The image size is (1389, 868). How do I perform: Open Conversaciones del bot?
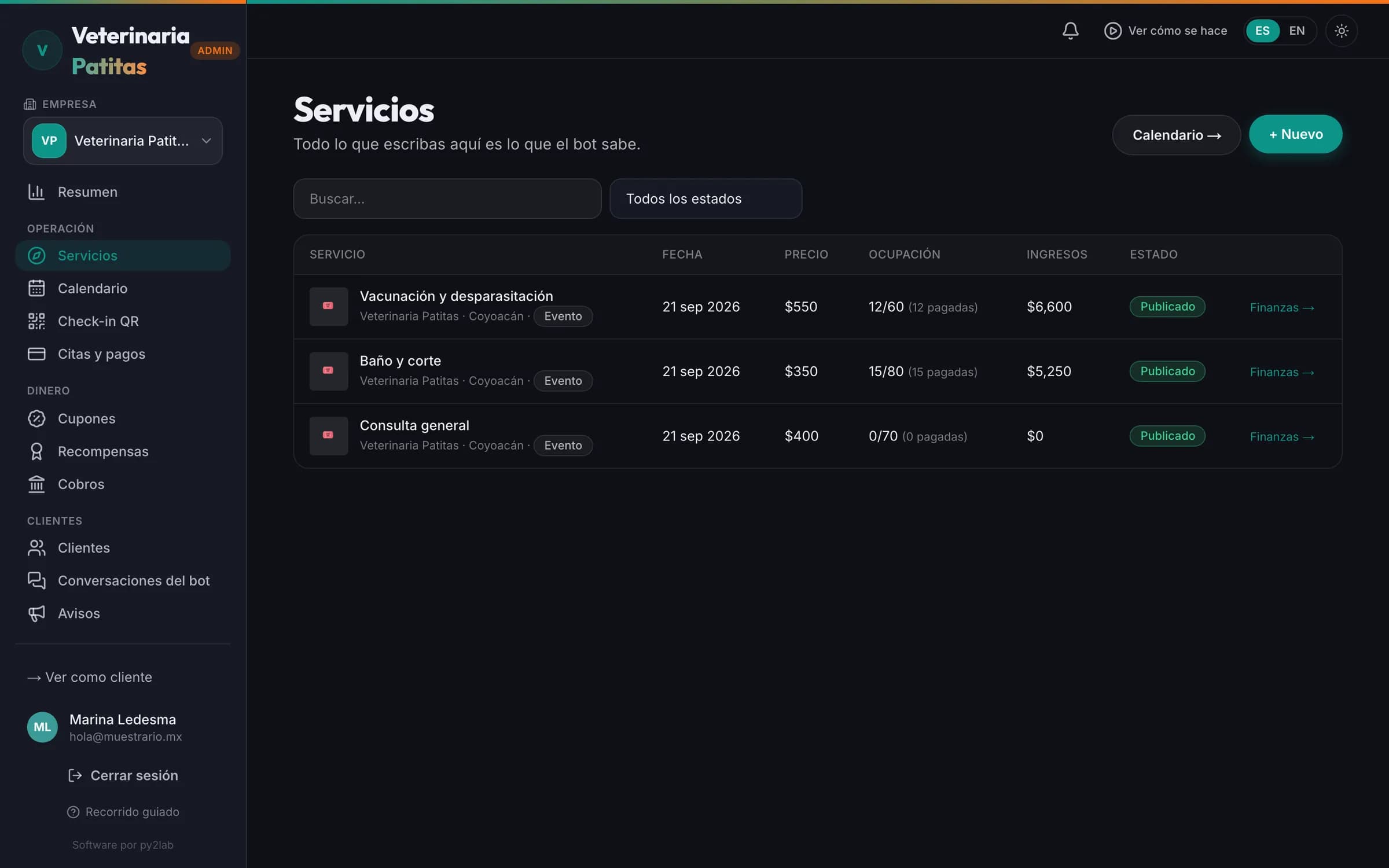[123, 580]
